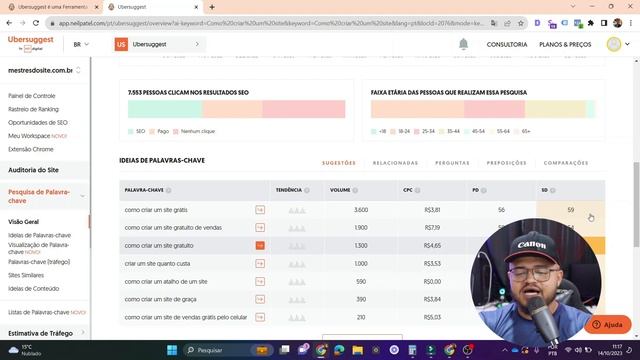Open Extensão Chrome link
The image size is (640, 360).
[x=31, y=149]
